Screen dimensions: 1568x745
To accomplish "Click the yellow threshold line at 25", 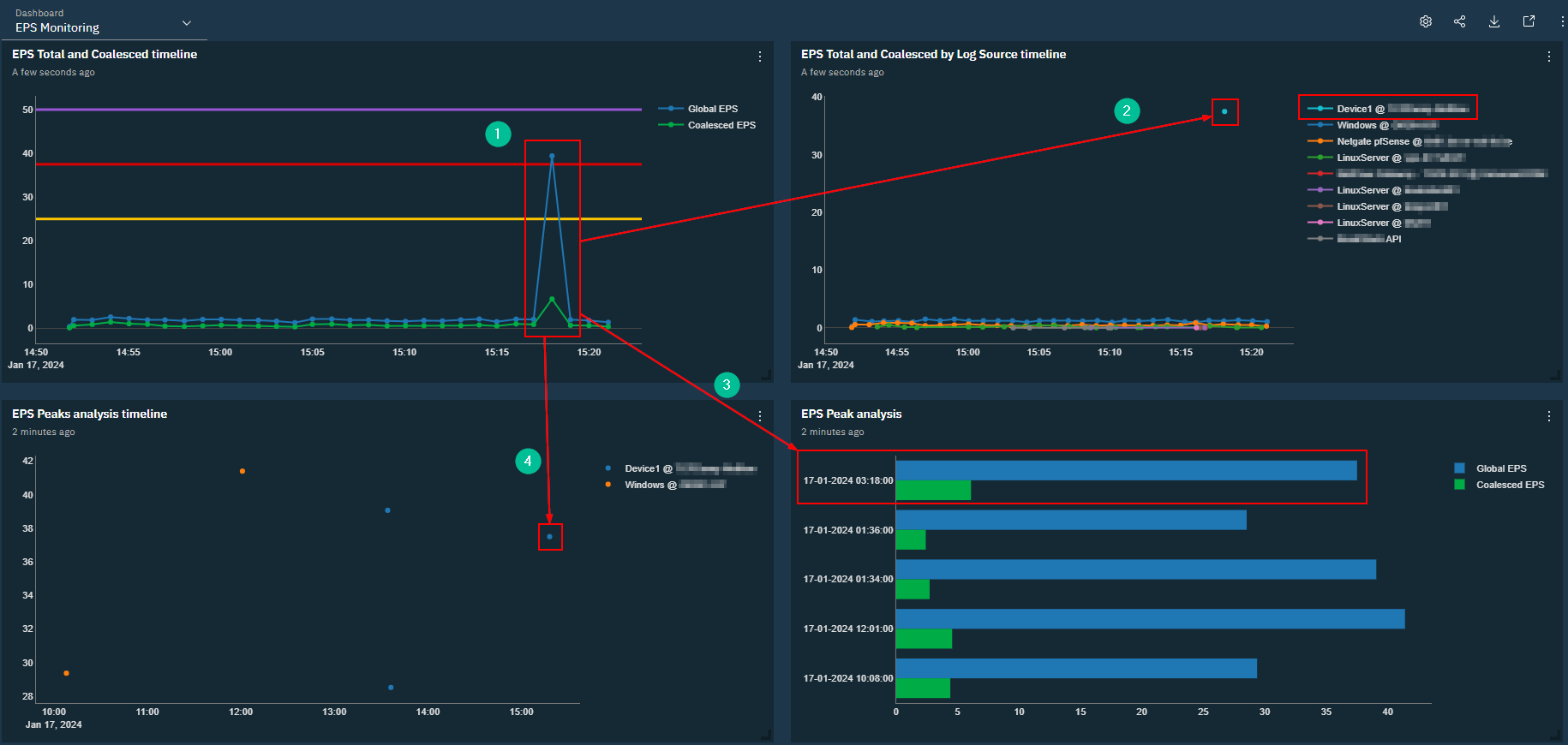I will point(338,219).
